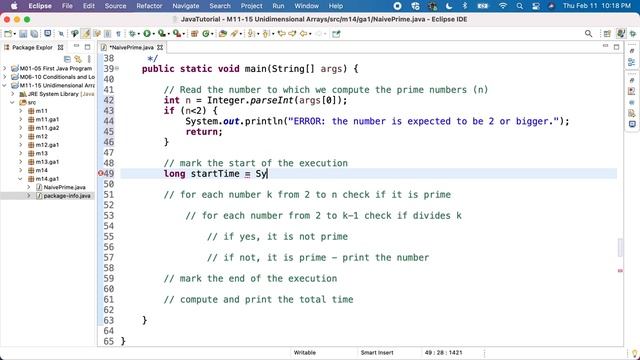Screen dimensions: 640x360
Task: Open the Project menu
Action: click(x=251, y=6)
